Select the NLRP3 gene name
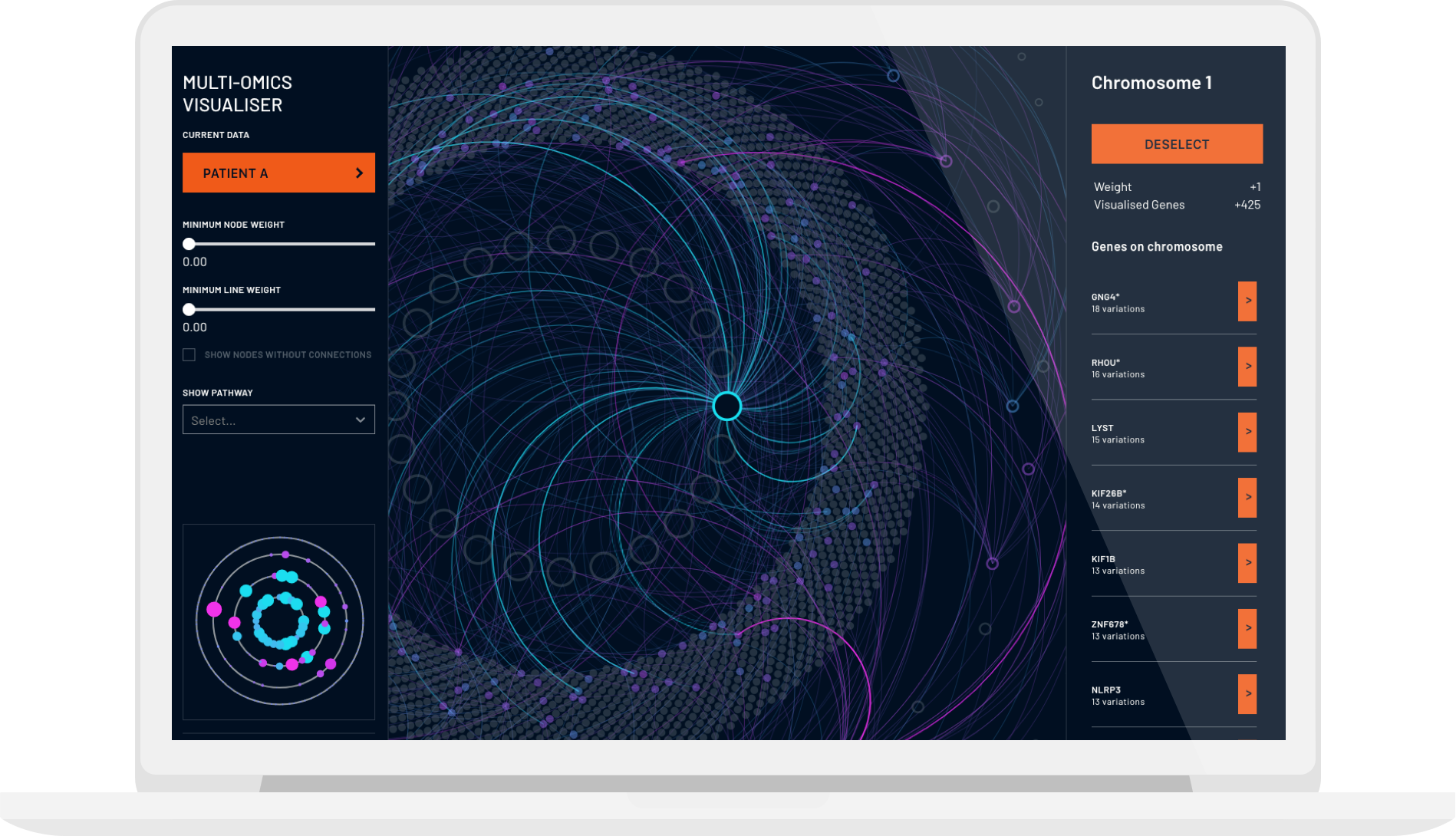Image resolution: width=1456 pixels, height=836 pixels. point(1105,690)
